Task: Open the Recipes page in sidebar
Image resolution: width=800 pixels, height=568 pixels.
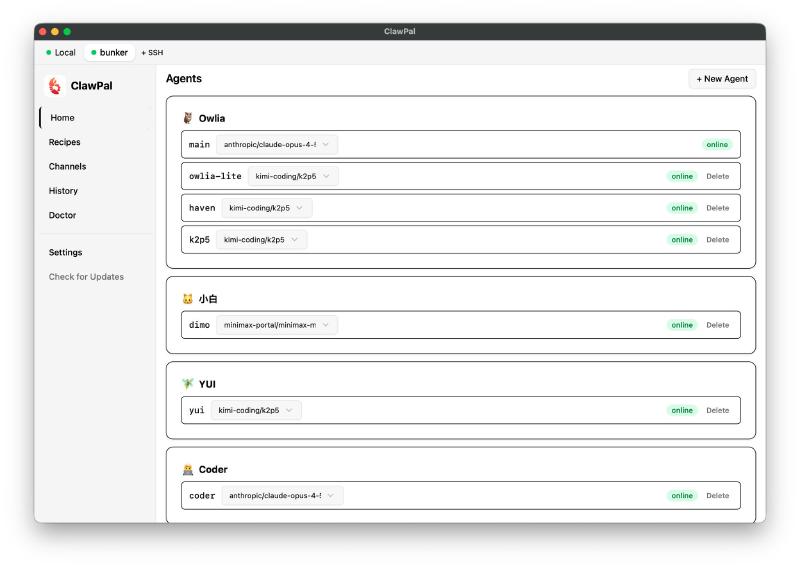Action: [x=65, y=142]
